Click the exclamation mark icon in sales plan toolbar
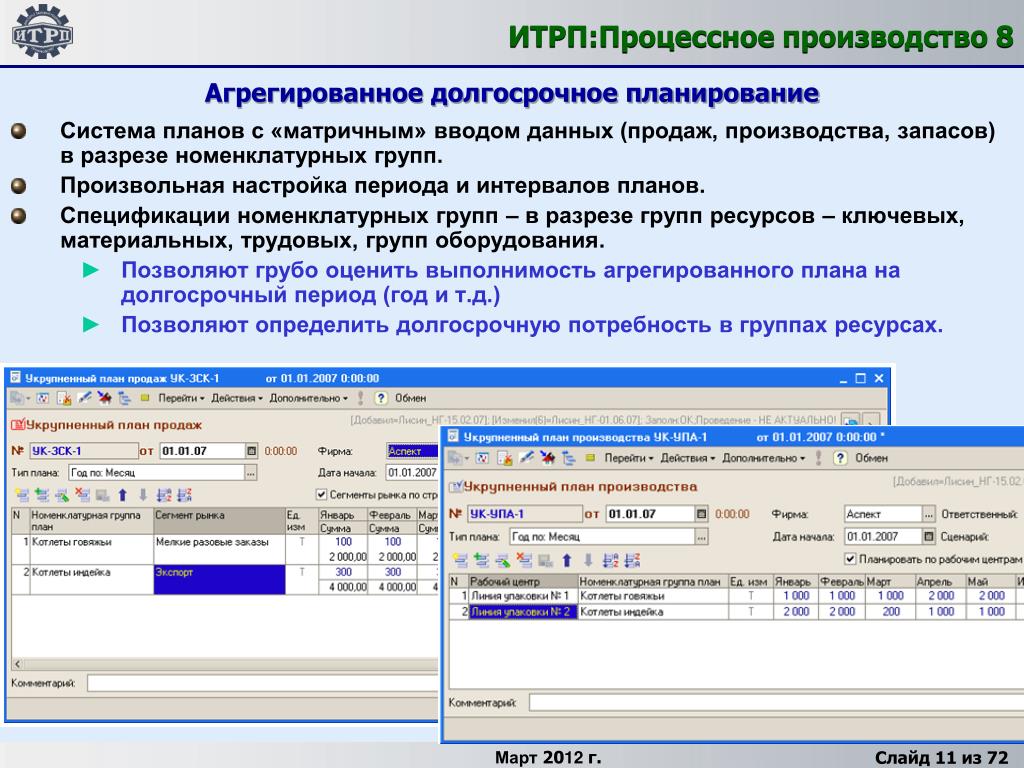This screenshot has width=1024, height=768. coord(360,398)
